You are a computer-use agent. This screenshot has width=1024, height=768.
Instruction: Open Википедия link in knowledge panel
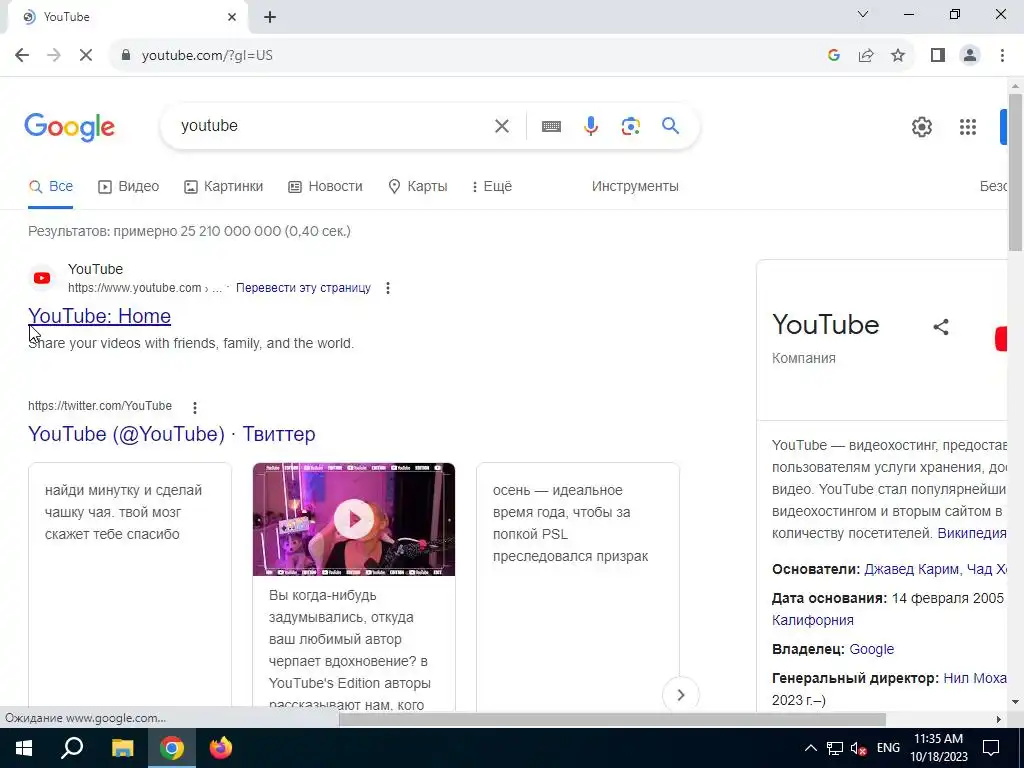click(x=972, y=533)
